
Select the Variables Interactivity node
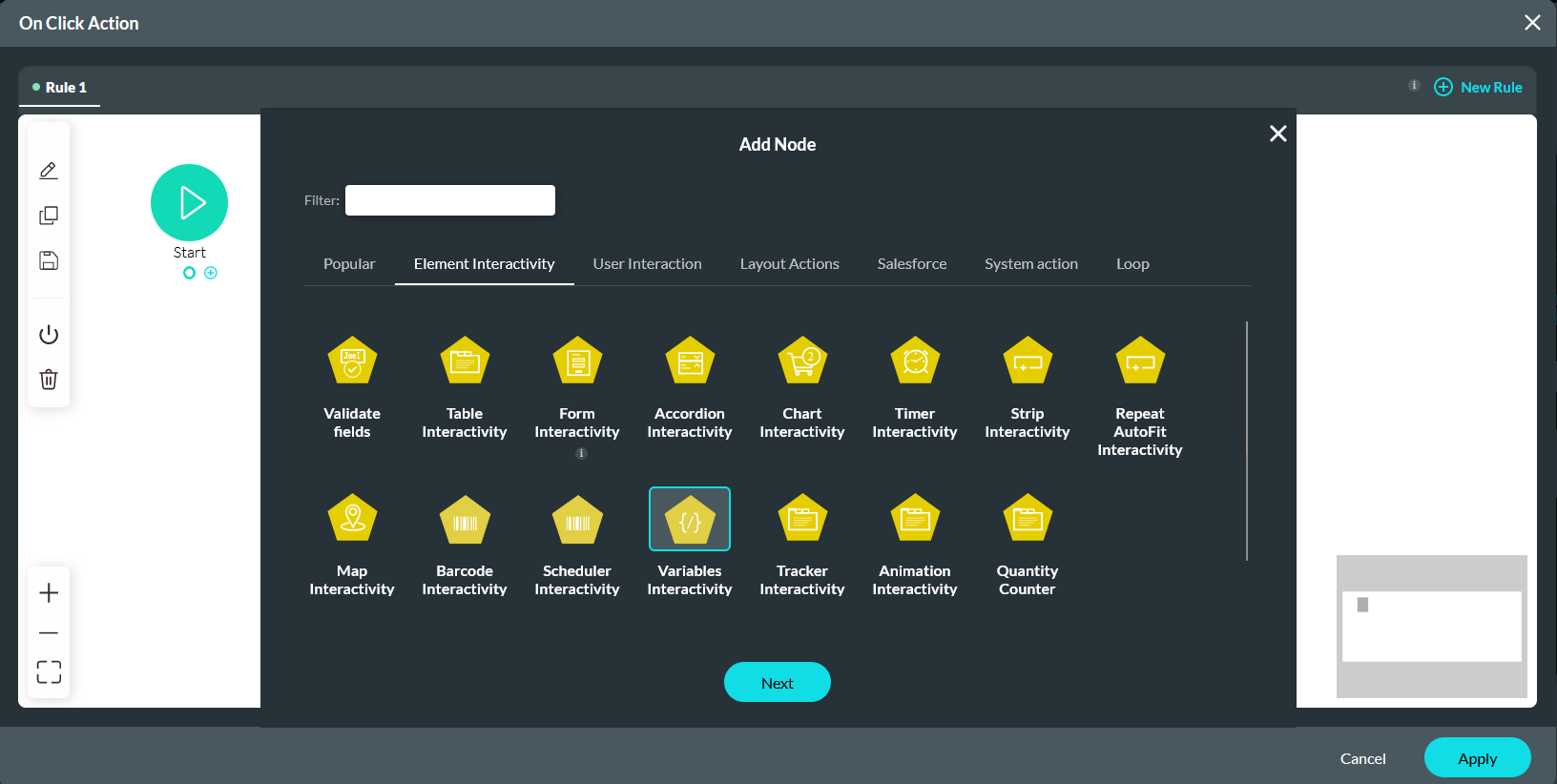click(x=690, y=519)
